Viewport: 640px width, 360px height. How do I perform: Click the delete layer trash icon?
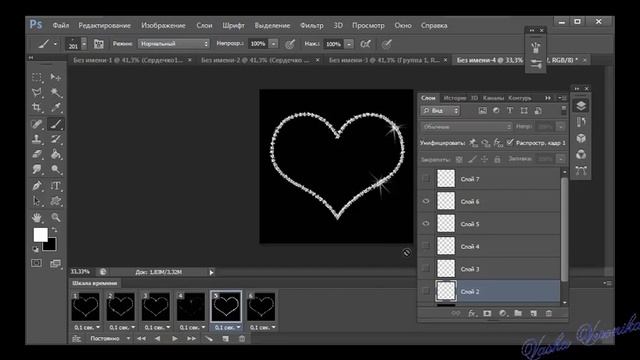point(549,313)
